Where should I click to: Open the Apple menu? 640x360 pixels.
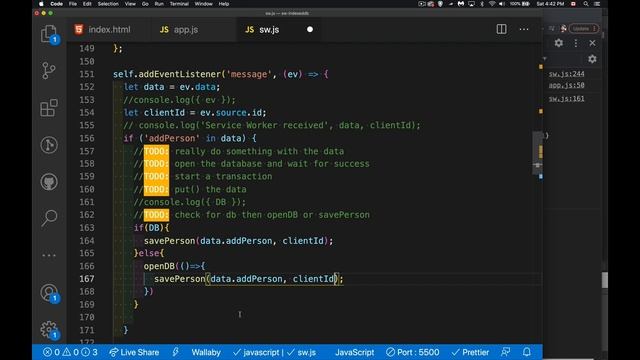pos(41,4)
